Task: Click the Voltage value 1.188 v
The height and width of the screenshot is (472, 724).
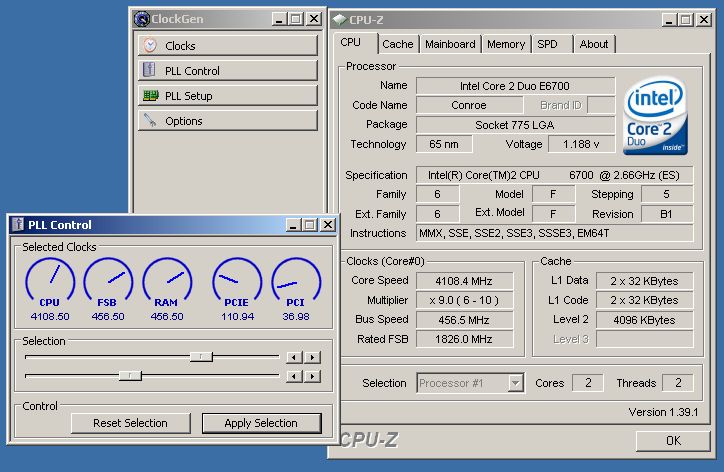Action: click(582, 144)
